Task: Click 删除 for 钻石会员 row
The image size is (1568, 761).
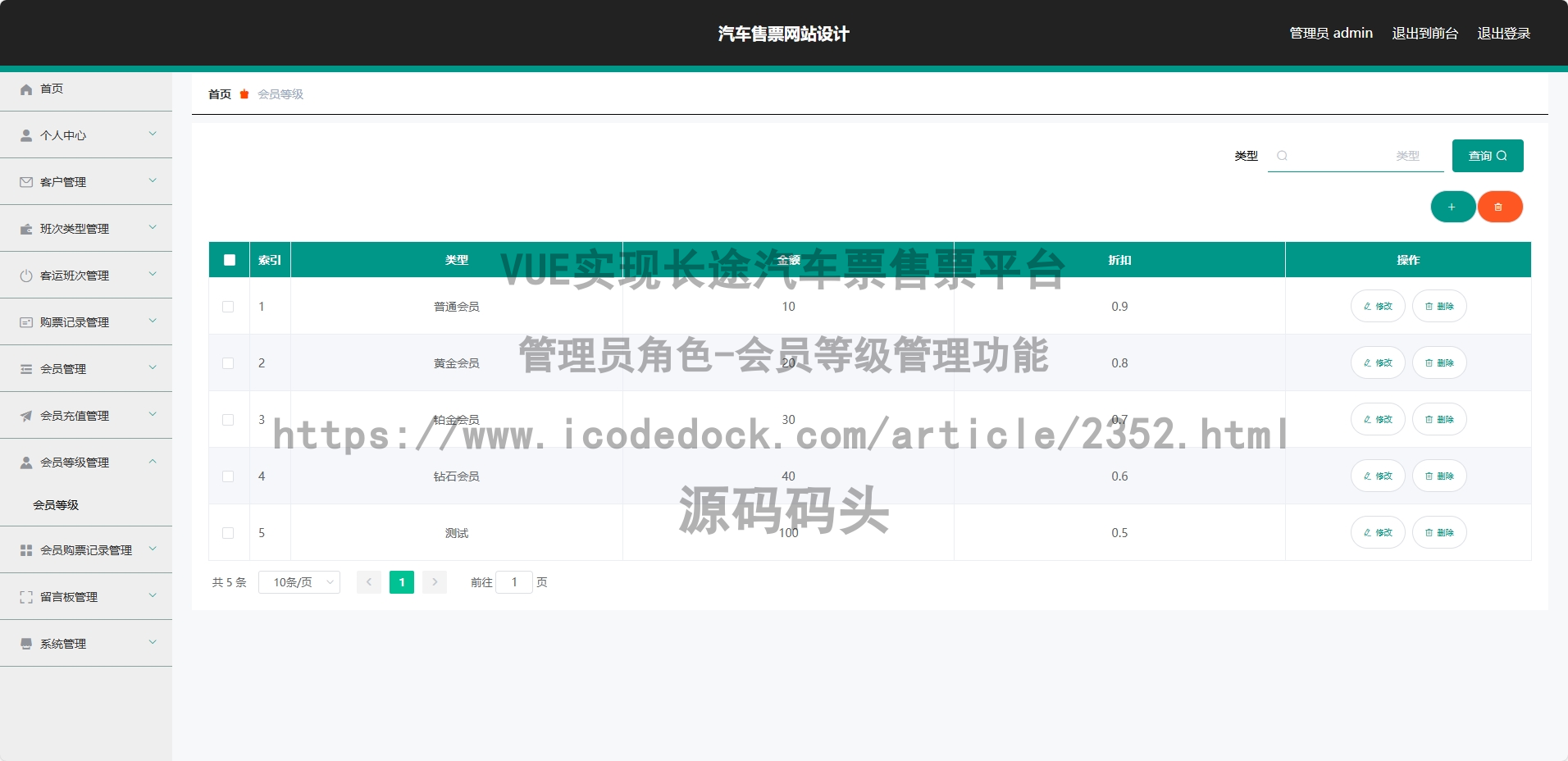Action: click(x=1439, y=476)
